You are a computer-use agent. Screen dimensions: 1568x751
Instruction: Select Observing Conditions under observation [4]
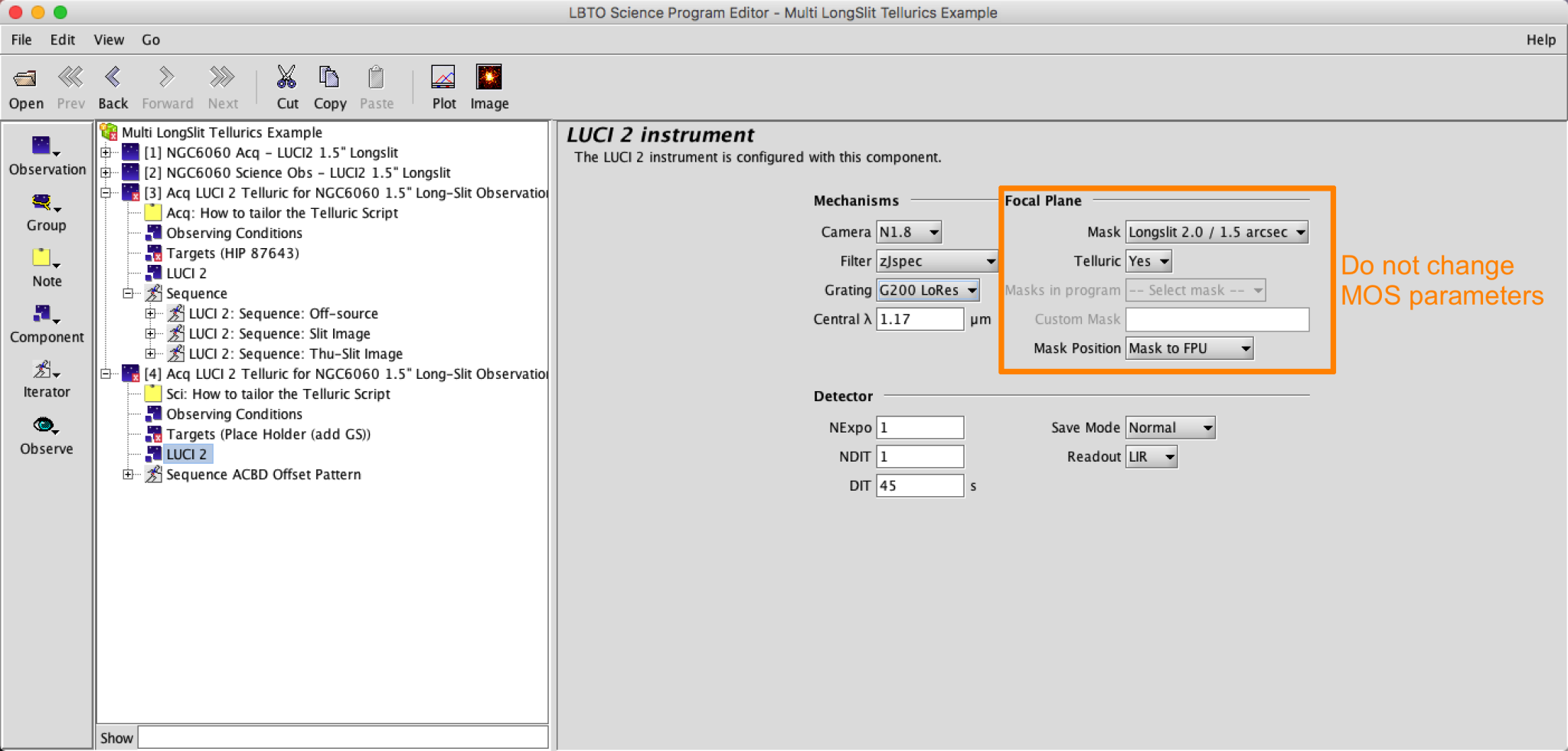(234, 414)
